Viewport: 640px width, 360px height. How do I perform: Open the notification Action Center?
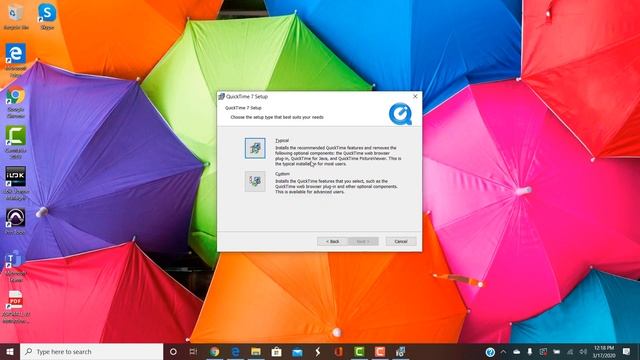click(x=627, y=351)
